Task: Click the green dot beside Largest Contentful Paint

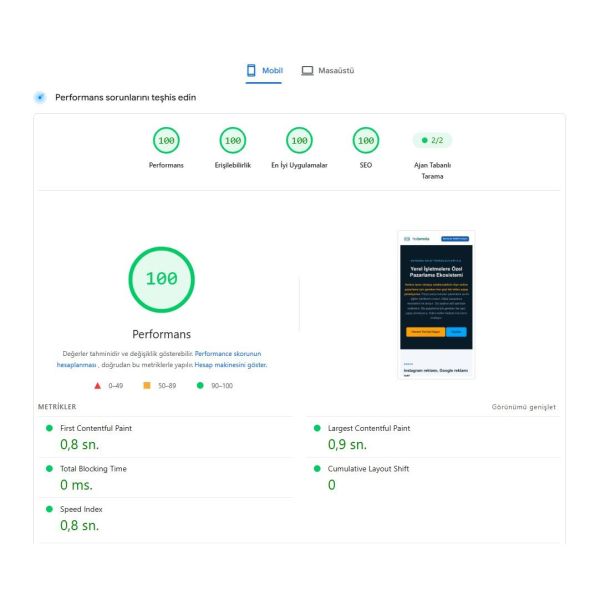Action: tap(317, 428)
